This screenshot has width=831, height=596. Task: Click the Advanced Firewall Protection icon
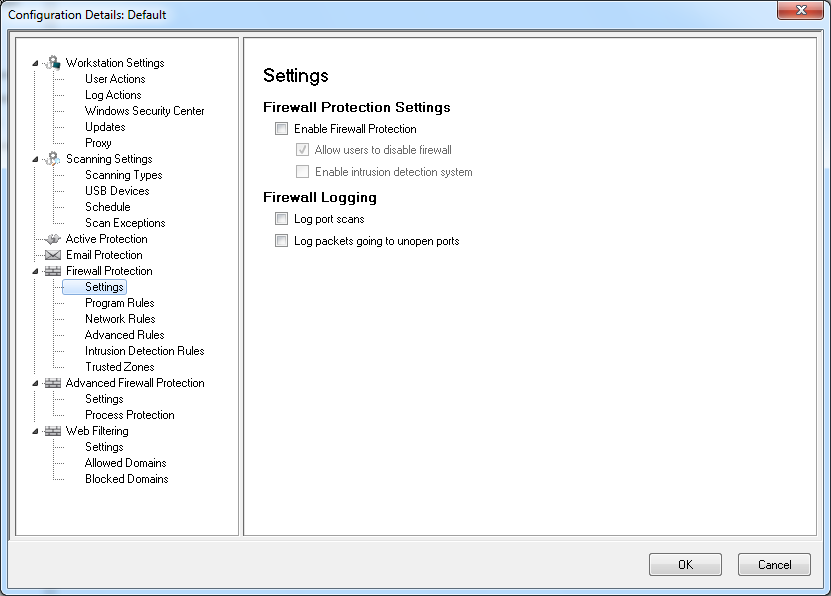click(53, 383)
